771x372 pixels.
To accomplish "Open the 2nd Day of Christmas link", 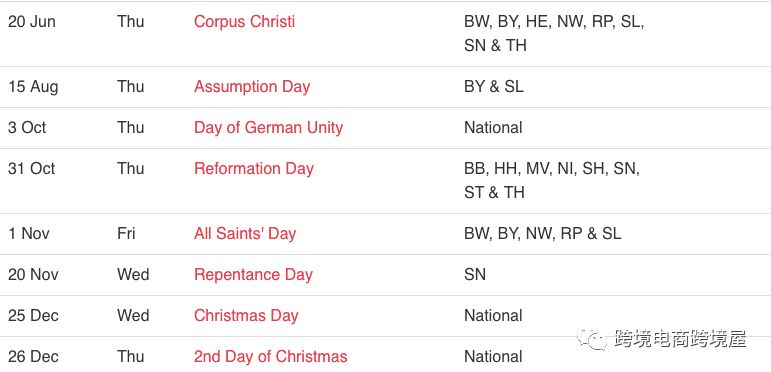I will tap(270, 356).
